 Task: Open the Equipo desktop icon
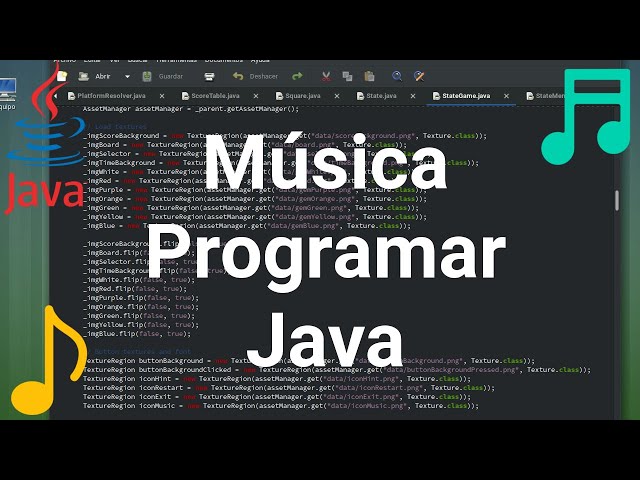(x=8, y=94)
